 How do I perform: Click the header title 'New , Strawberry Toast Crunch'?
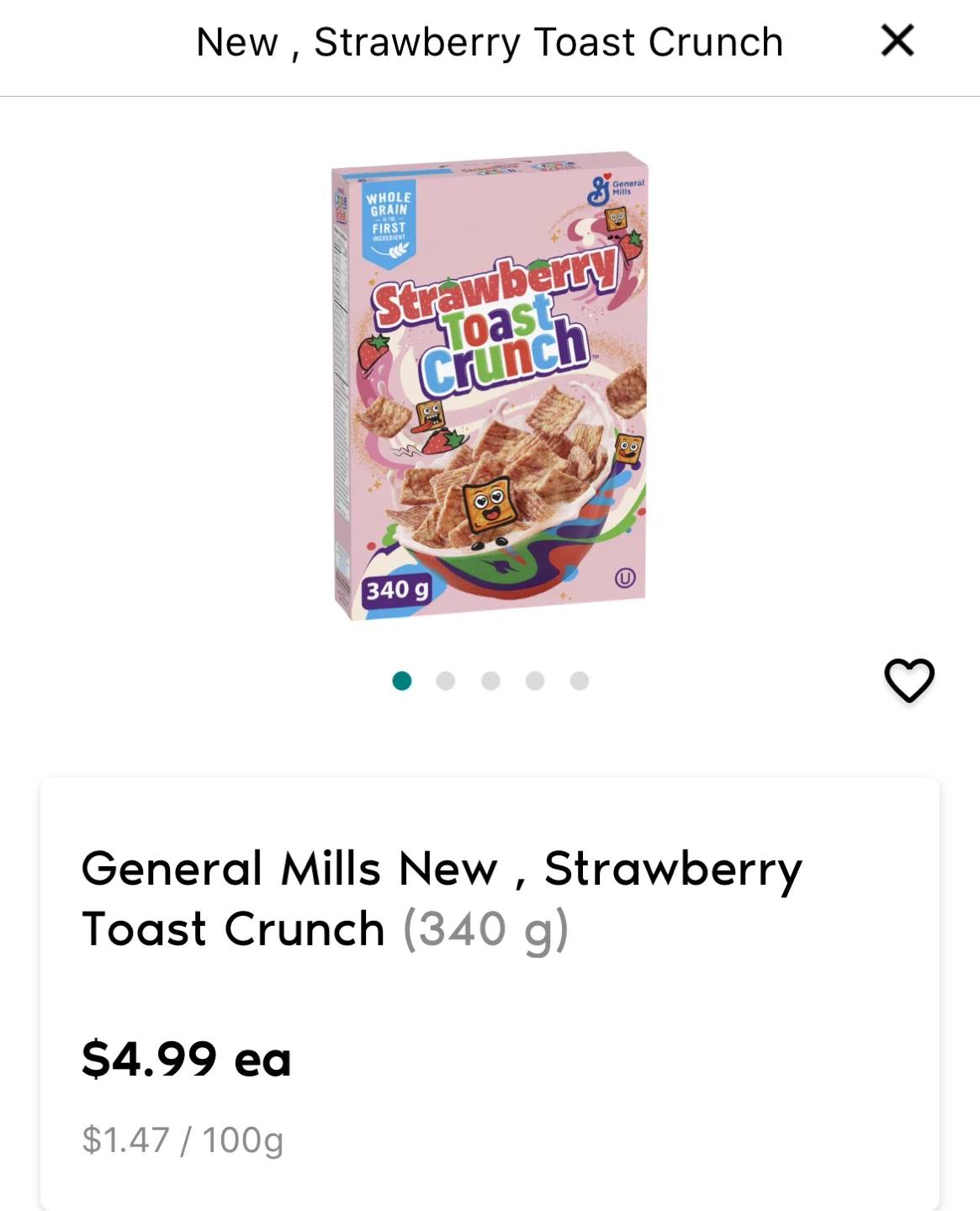489,42
